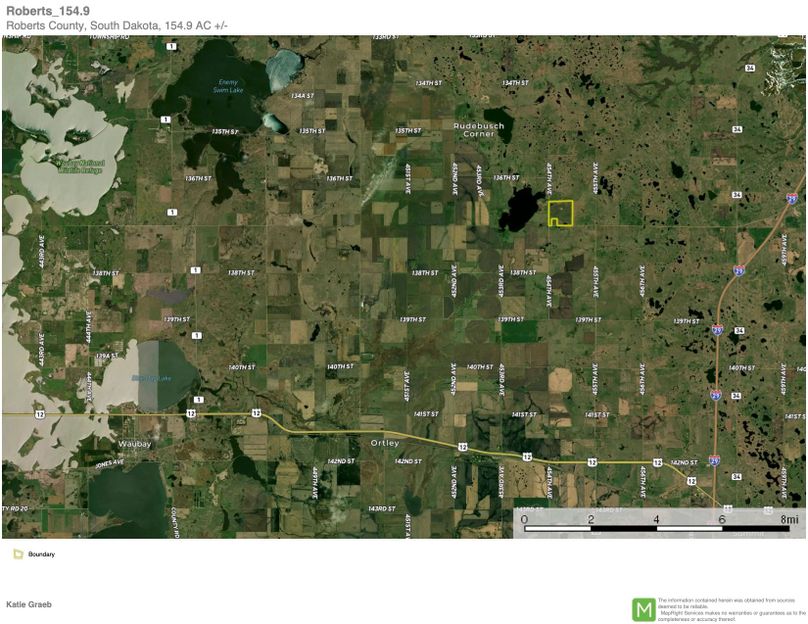Click the "8mi" scale bar label
This screenshot has width=808, height=624.
789,519
